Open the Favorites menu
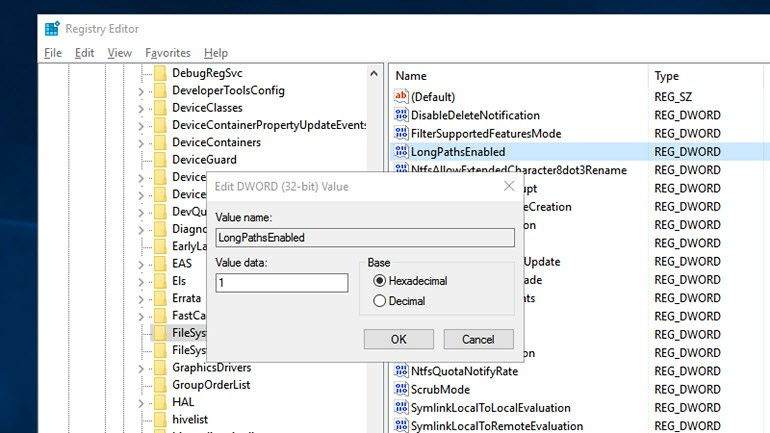Viewport: 770px width, 433px height. 167,53
